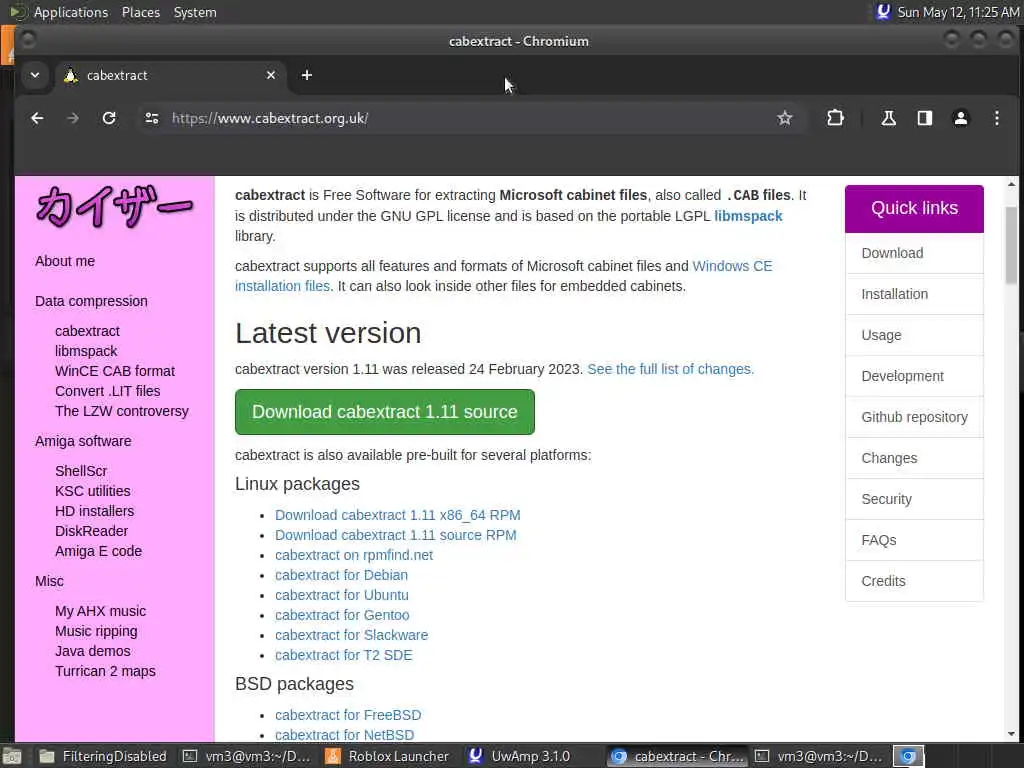This screenshot has height=768, width=1024.
Task: Switch to FilteringDisabled folder in taskbar
Action: pyautogui.click(x=102, y=756)
